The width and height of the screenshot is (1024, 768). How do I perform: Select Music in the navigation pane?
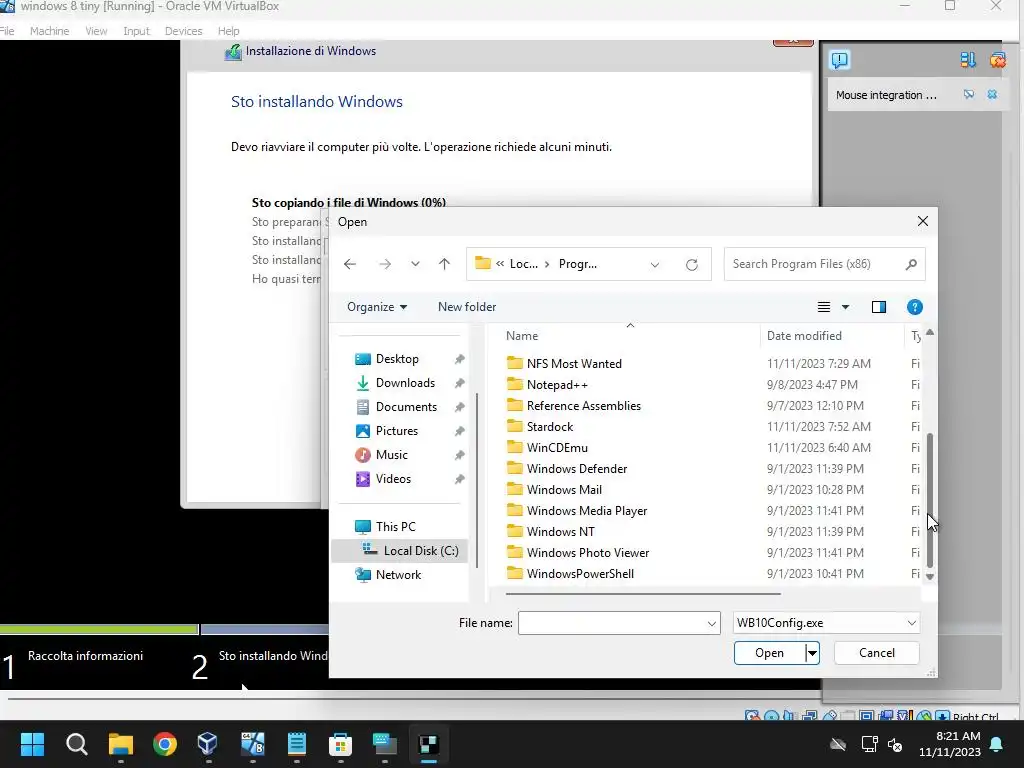(391, 455)
